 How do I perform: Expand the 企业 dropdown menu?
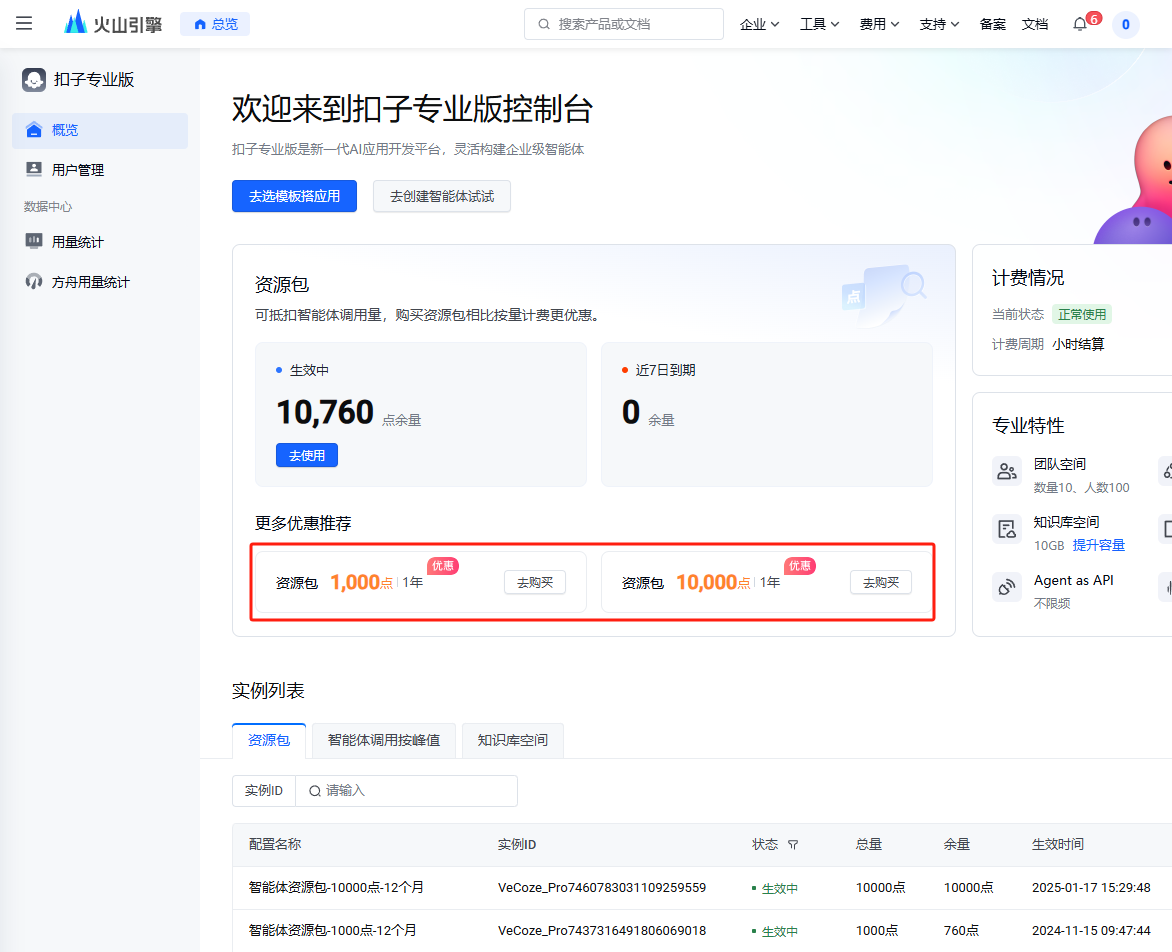pos(759,25)
